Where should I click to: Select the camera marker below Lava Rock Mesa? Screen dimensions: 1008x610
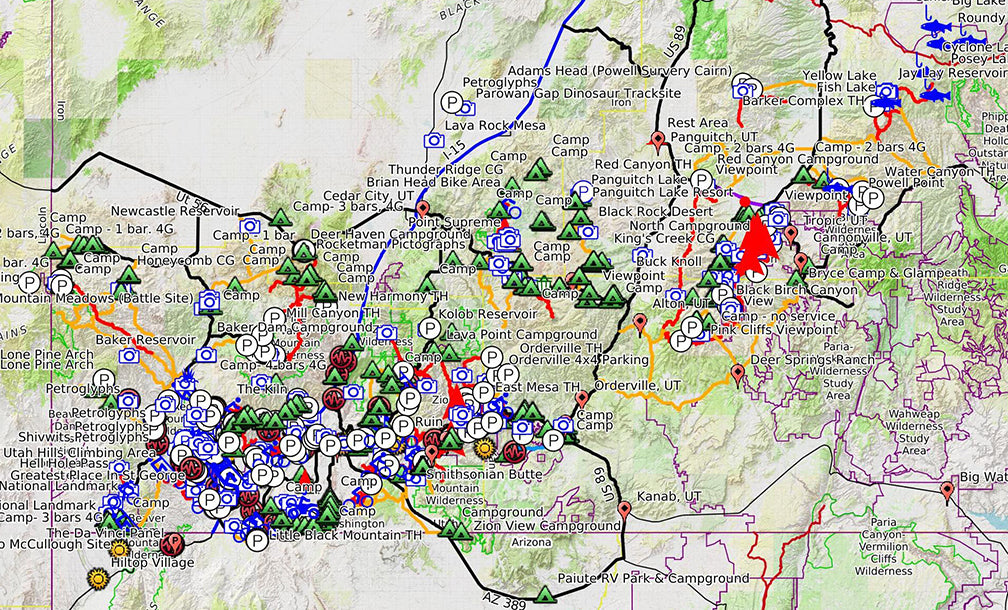point(434,141)
